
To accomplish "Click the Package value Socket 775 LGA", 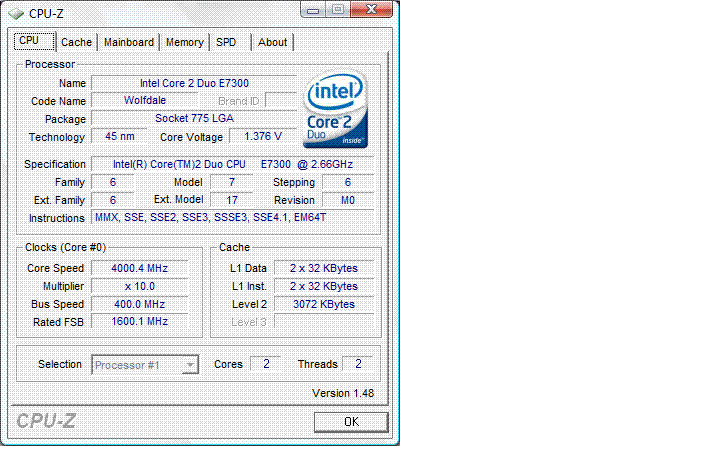I will point(194,118).
